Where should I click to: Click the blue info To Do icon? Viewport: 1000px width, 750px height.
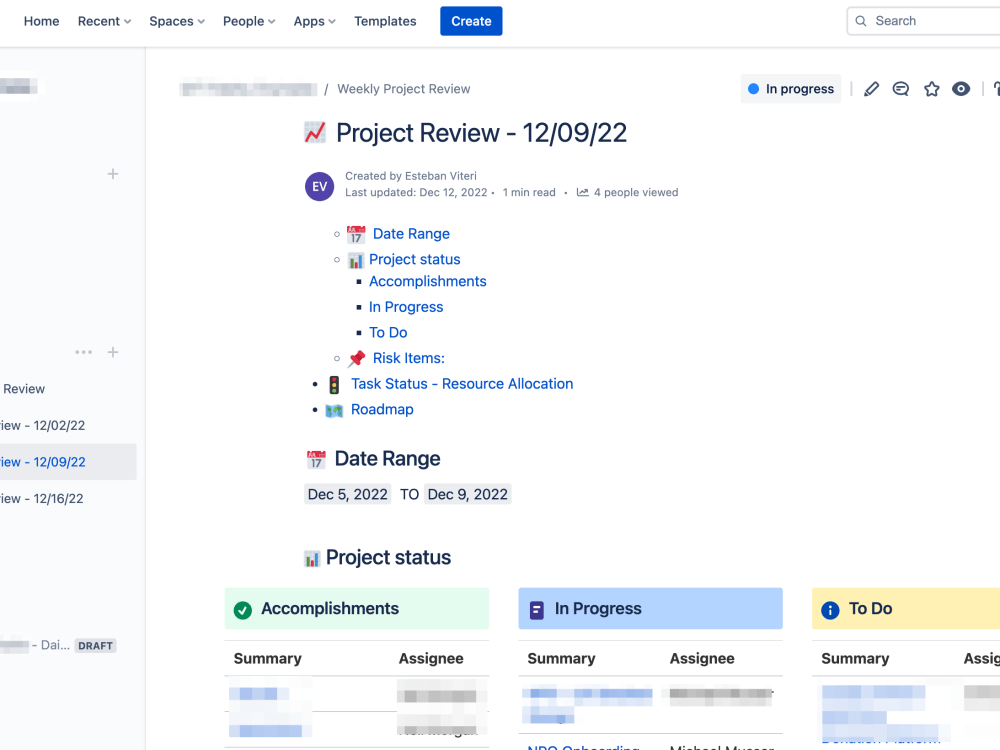(830, 610)
